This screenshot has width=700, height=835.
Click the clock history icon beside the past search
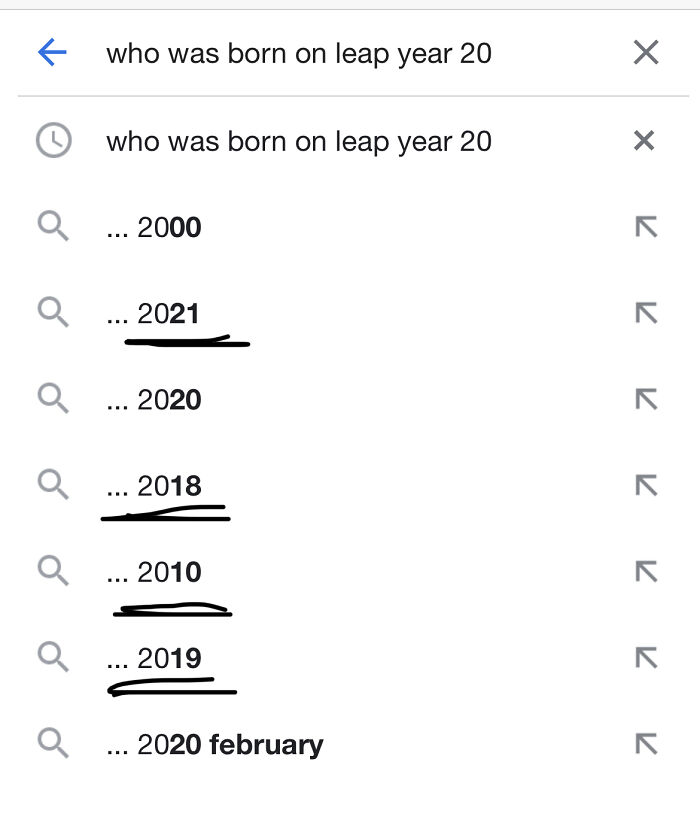click(x=55, y=141)
